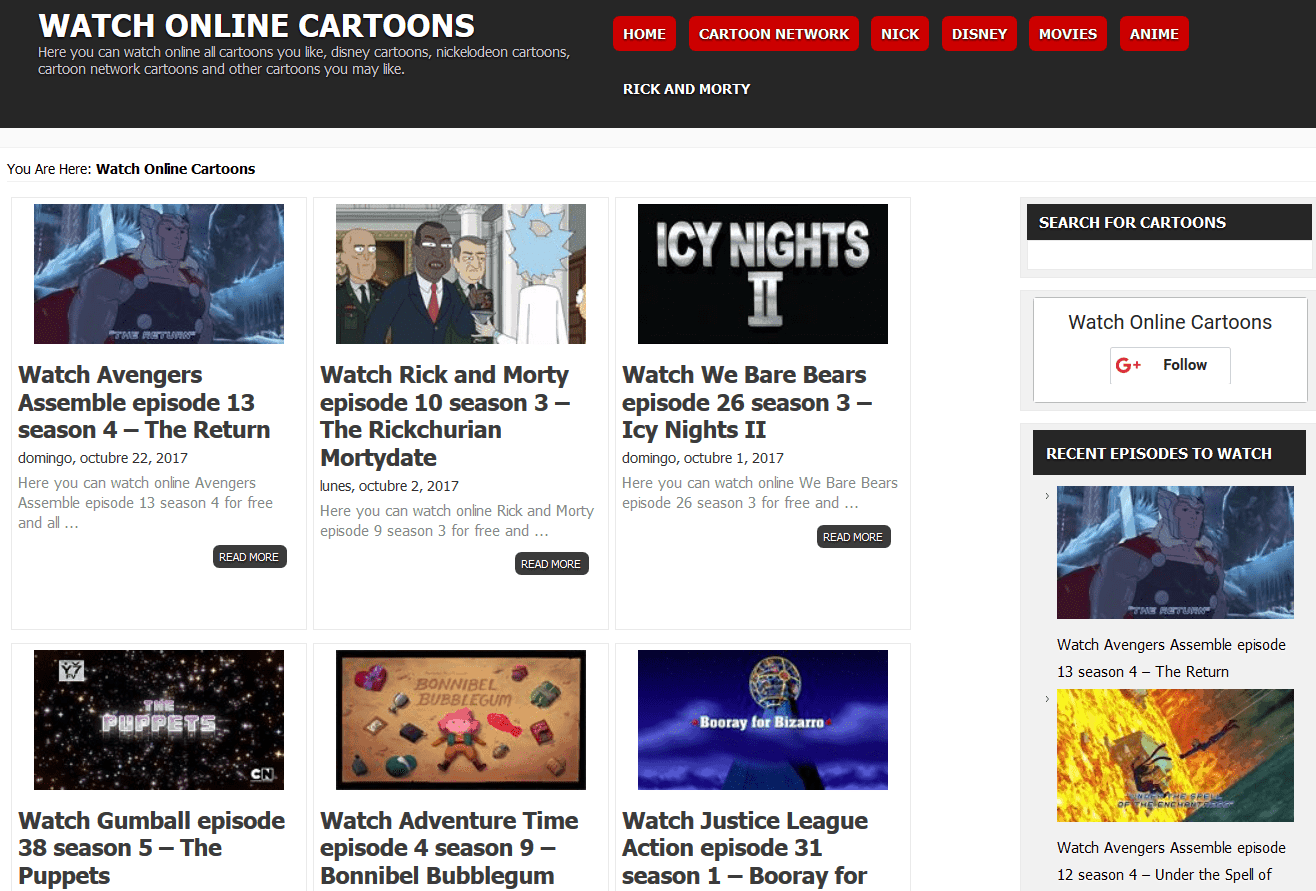The width and height of the screenshot is (1316, 891).
Task: Click the Bonnibel Bubblegum Adventure Time thumbnail
Action: (x=460, y=719)
